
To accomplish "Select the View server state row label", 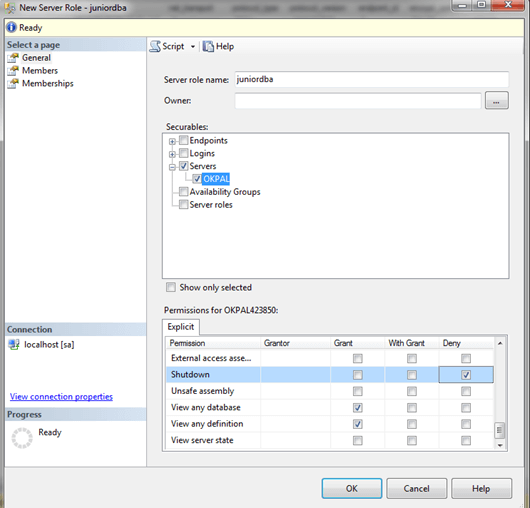I will pos(202,440).
